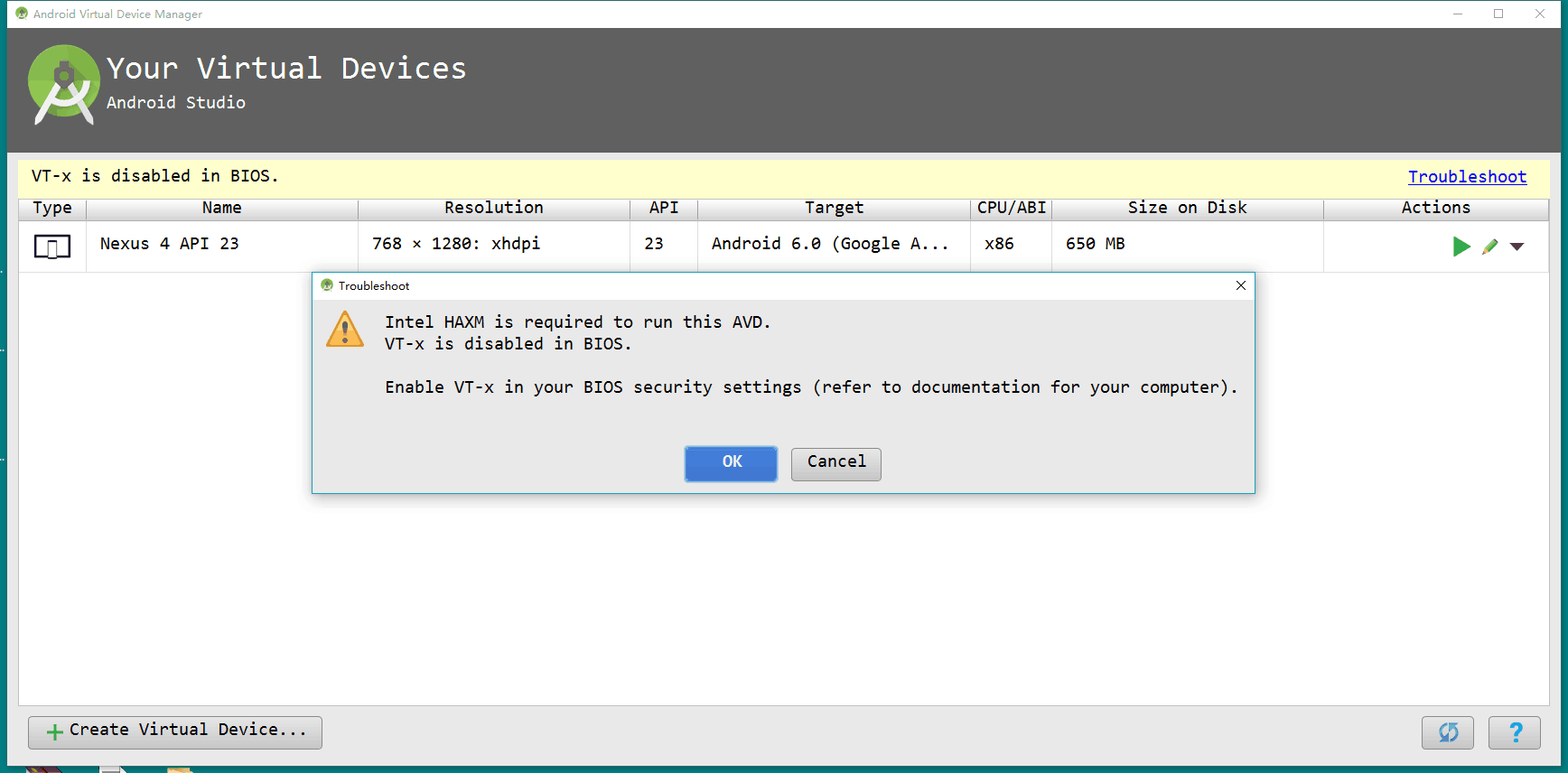Click the Actions column header
Viewport: 1568px width, 773px height.
click(1436, 209)
